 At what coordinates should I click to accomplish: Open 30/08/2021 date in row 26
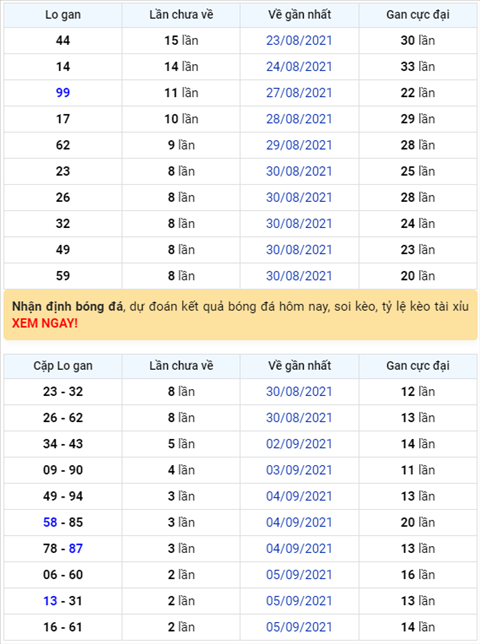click(x=299, y=198)
